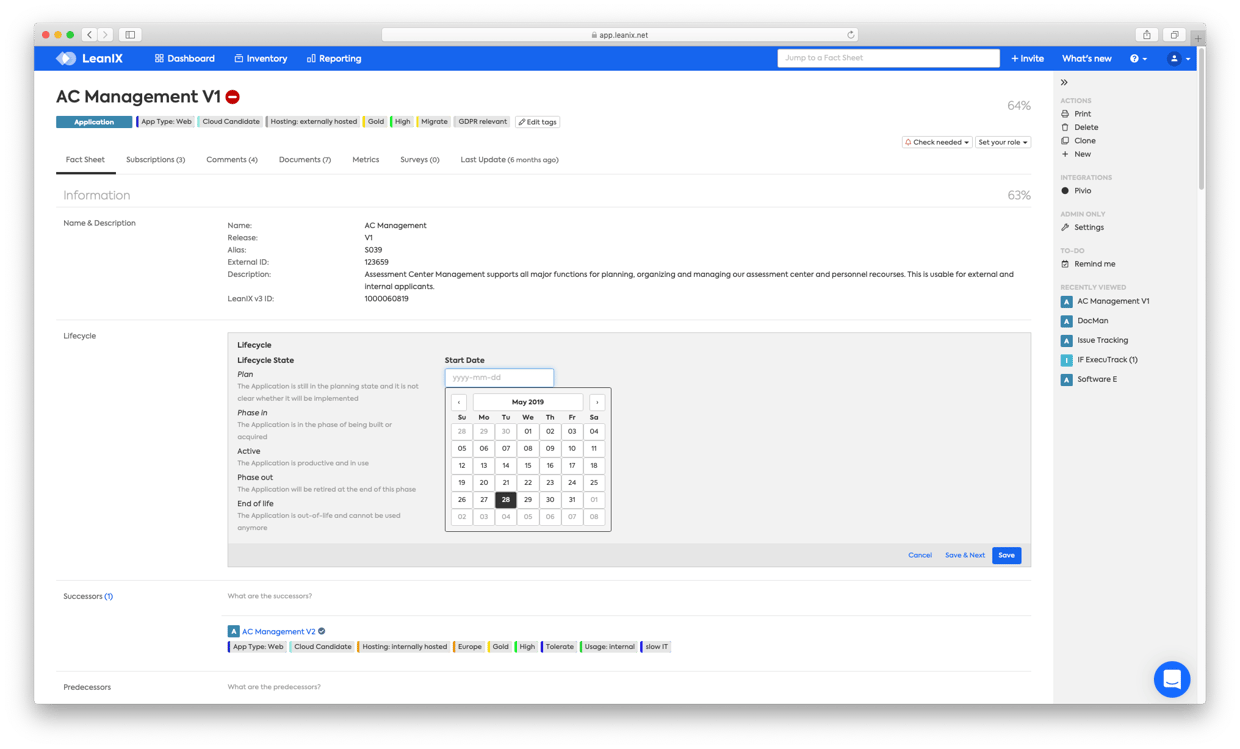Print the fact sheet

(1084, 113)
